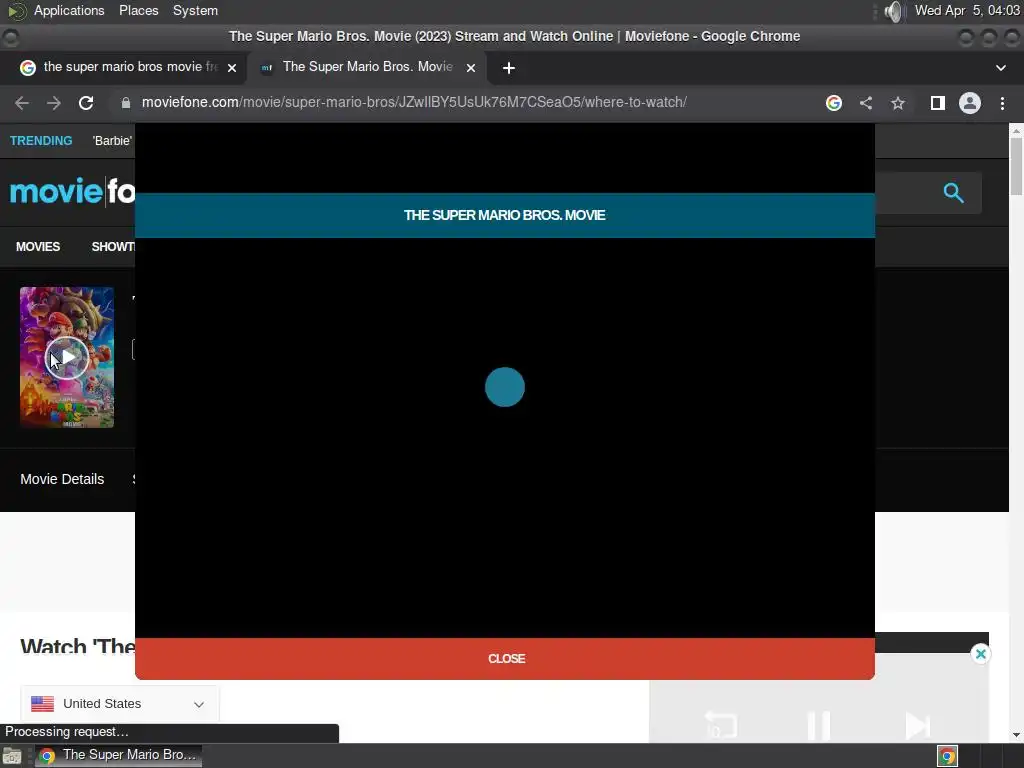Open the Applications menu
The image size is (1024, 768).
(69, 11)
